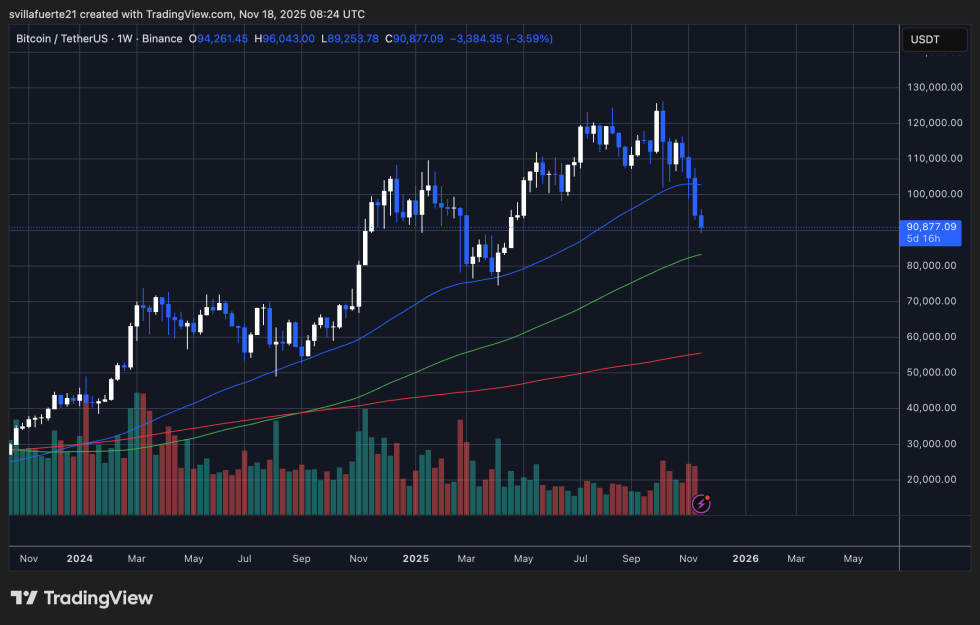Click the blue current price label 90,877.09
Image resolution: width=980 pixels, height=625 pixels.
coord(932,227)
